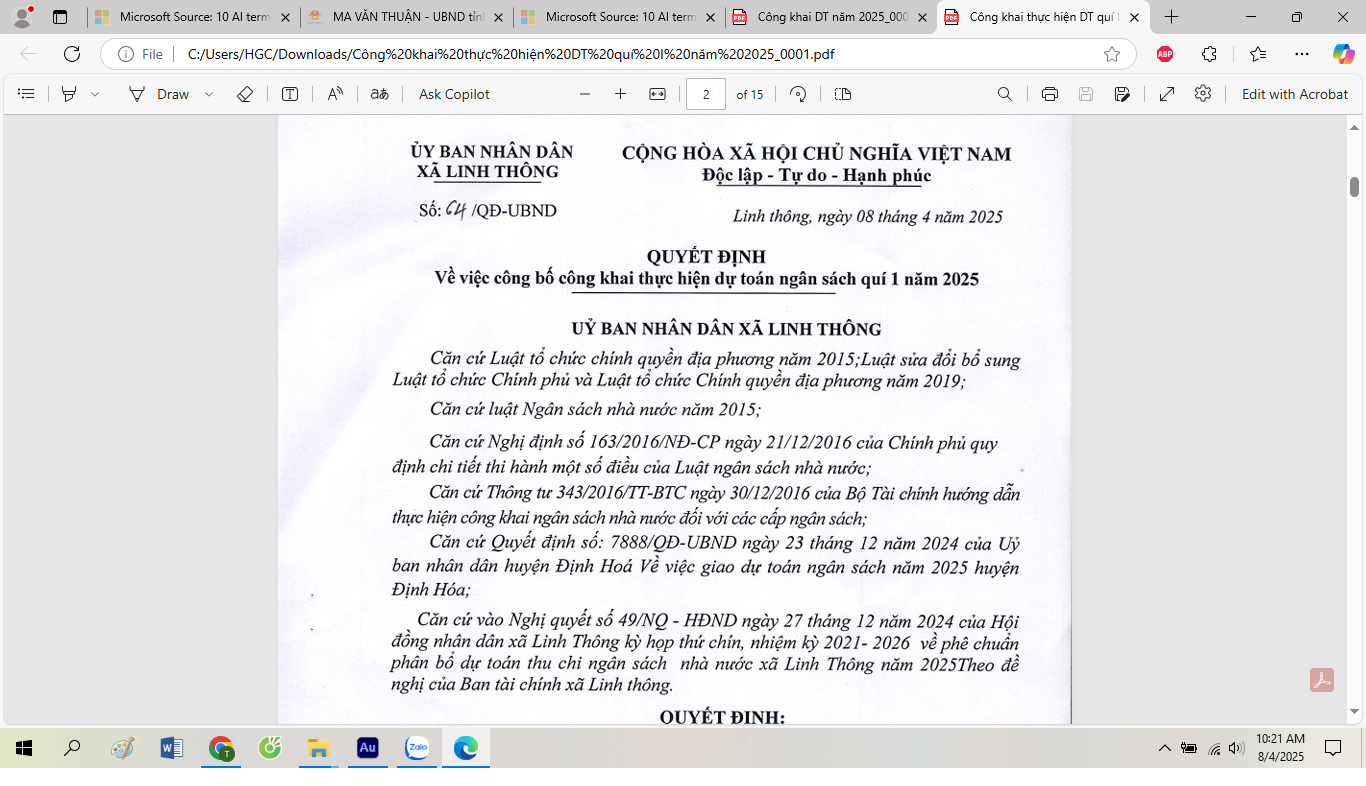Open the Extensions puzzle menu
The width and height of the screenshot is (1366, 786).
[x=1209, y=54]
